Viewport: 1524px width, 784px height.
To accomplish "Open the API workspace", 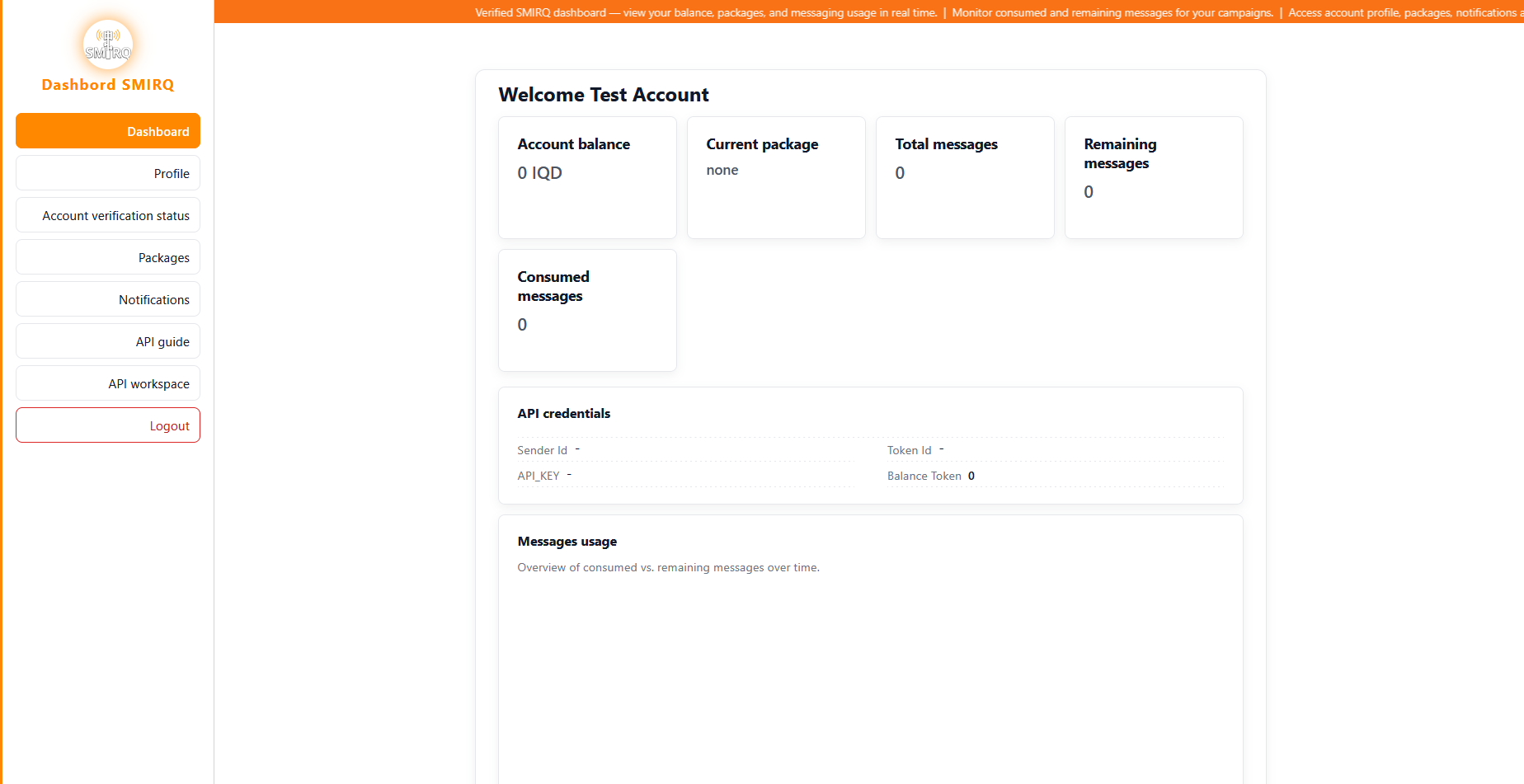I will 107,383.
